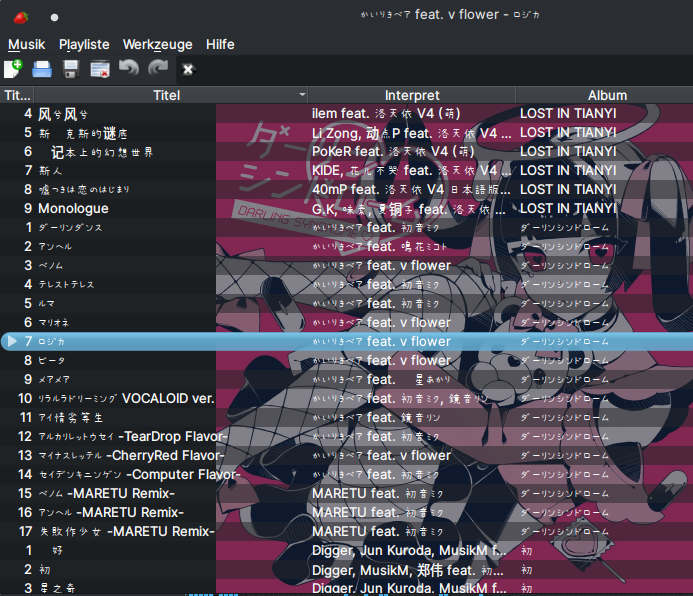This screenshot has height=596, width=693.
Task: Select track 14 -Computer Flavor-
Action: pos(139,474)
